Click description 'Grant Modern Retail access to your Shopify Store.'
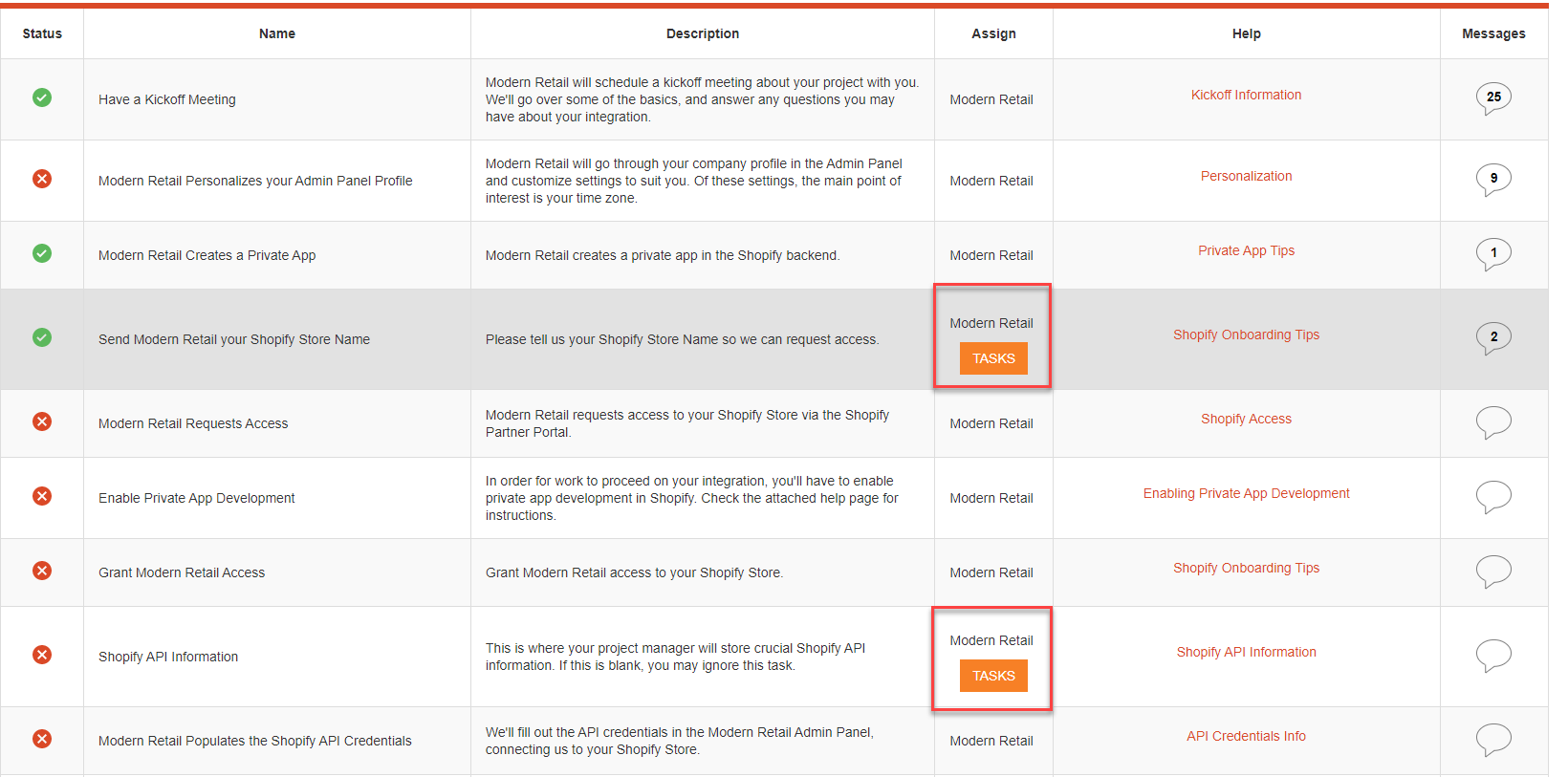The height and width of the screenshot is (777, 1568). point(634,572)
